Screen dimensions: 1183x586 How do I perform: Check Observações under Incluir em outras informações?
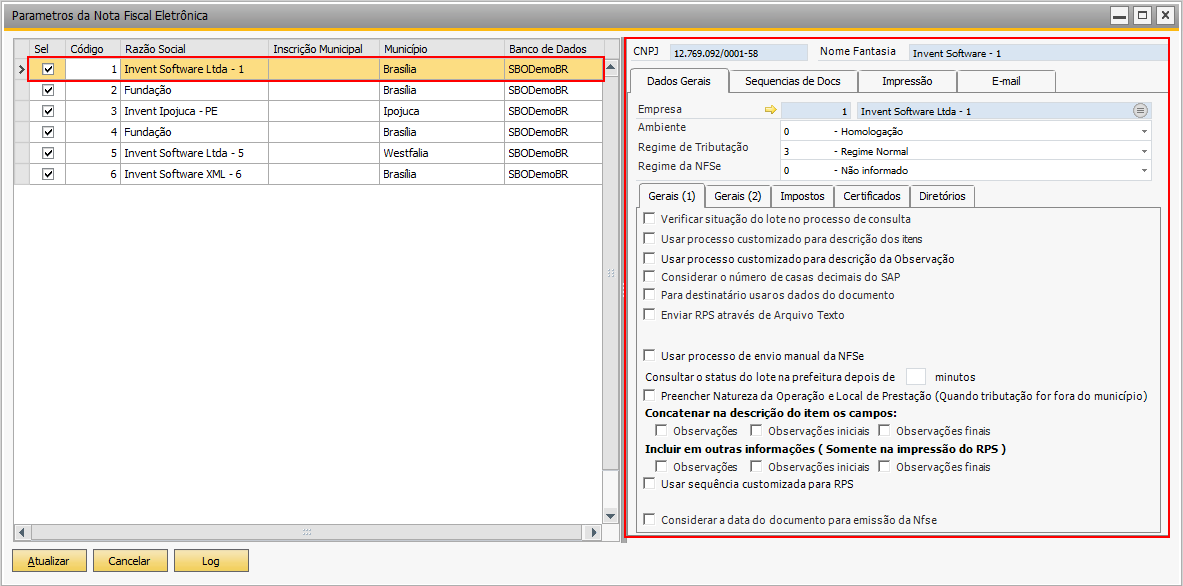(x=661, y=466)
